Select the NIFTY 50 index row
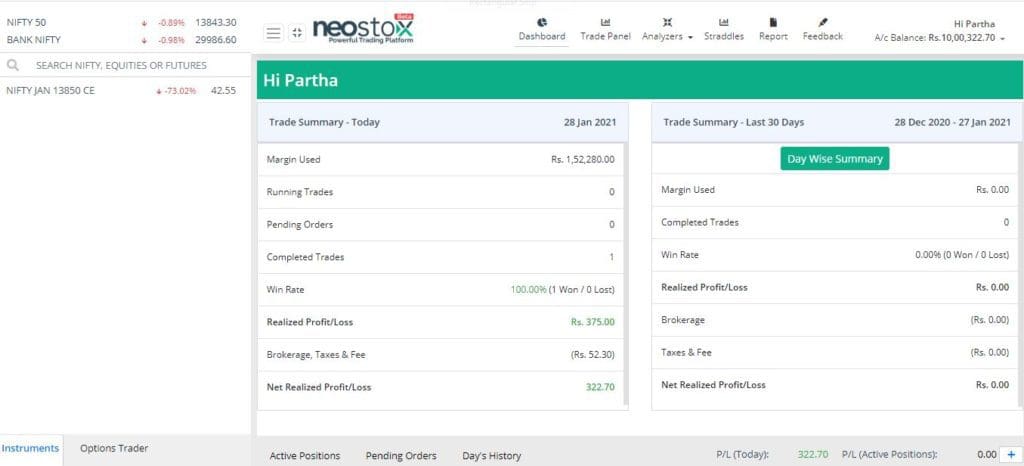 [x=124, y=22]
